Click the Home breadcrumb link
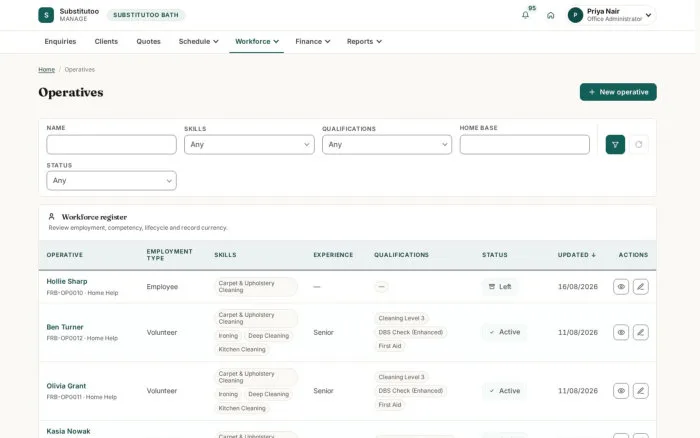Image resolution: width=700 pixels, height=438 pixels. point(46,70)
